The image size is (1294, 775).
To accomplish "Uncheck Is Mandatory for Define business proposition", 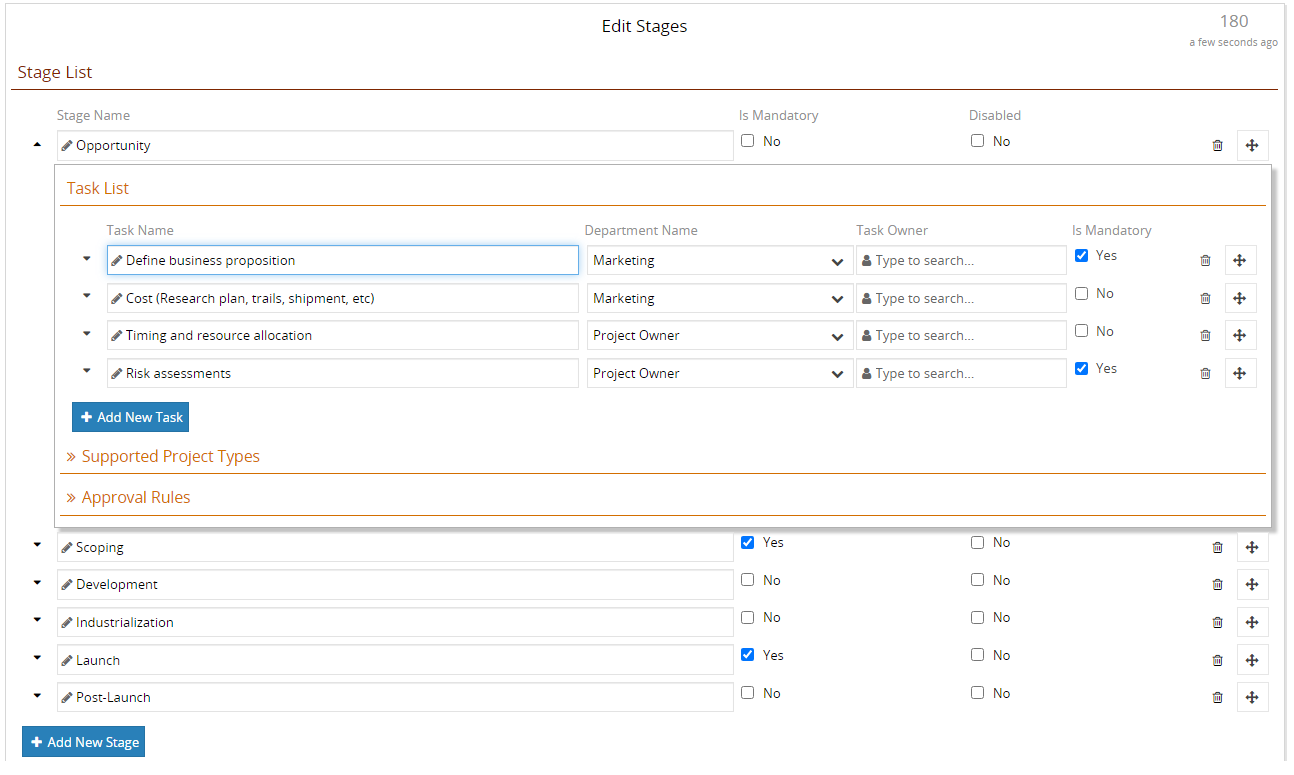I will (1081, 256).
